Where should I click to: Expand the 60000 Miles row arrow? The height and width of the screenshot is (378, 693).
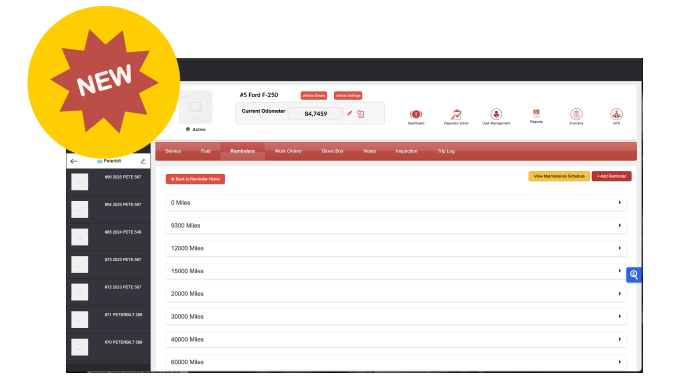pos(620,362)
